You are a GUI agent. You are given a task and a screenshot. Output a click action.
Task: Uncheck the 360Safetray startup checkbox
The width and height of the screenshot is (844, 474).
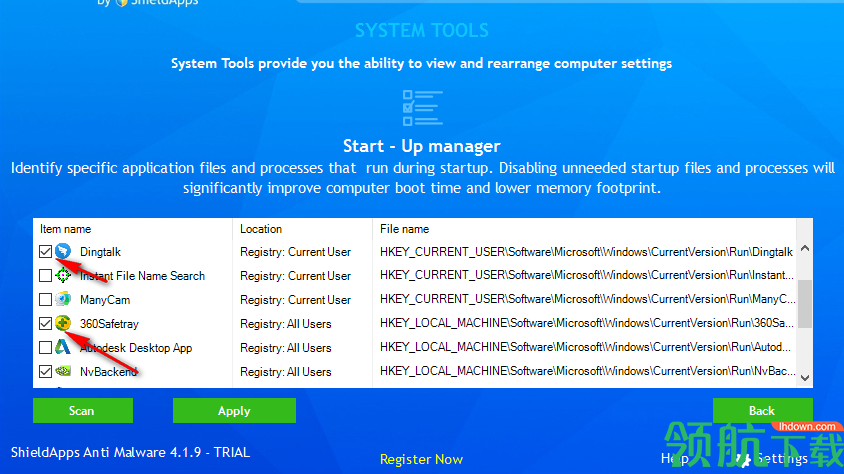tap(46, 323)
